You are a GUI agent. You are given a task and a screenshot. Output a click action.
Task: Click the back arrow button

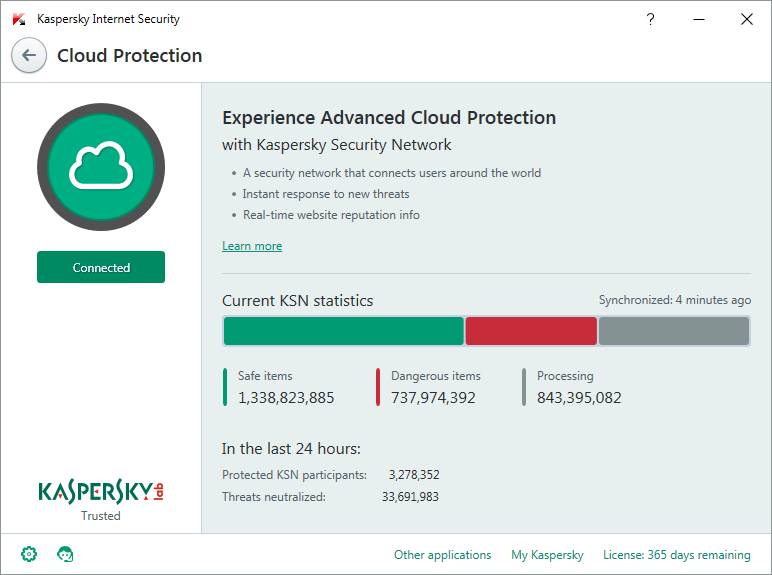(28, 56)
